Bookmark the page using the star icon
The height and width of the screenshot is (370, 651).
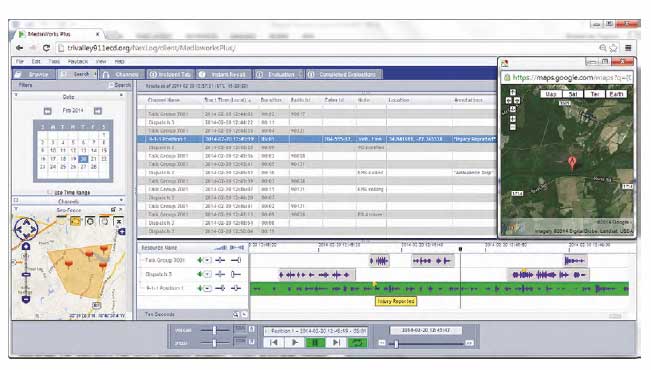(x=613, y=48)
